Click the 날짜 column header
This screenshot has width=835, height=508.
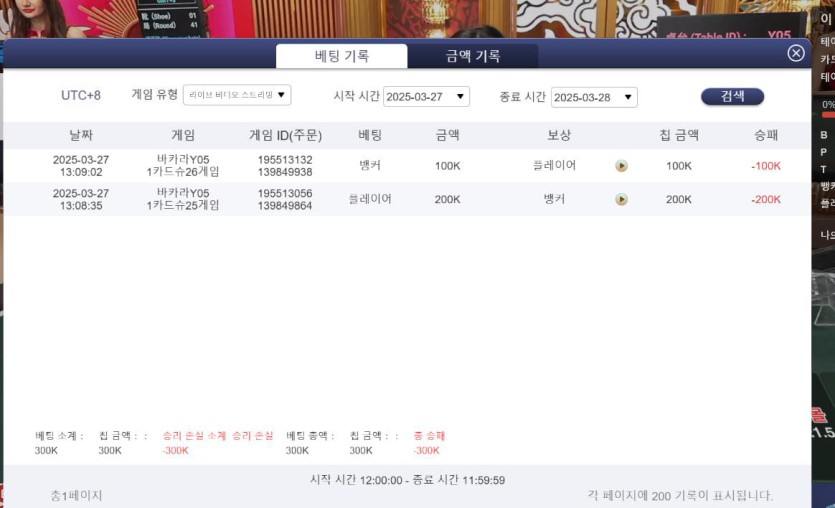point(81,135)
